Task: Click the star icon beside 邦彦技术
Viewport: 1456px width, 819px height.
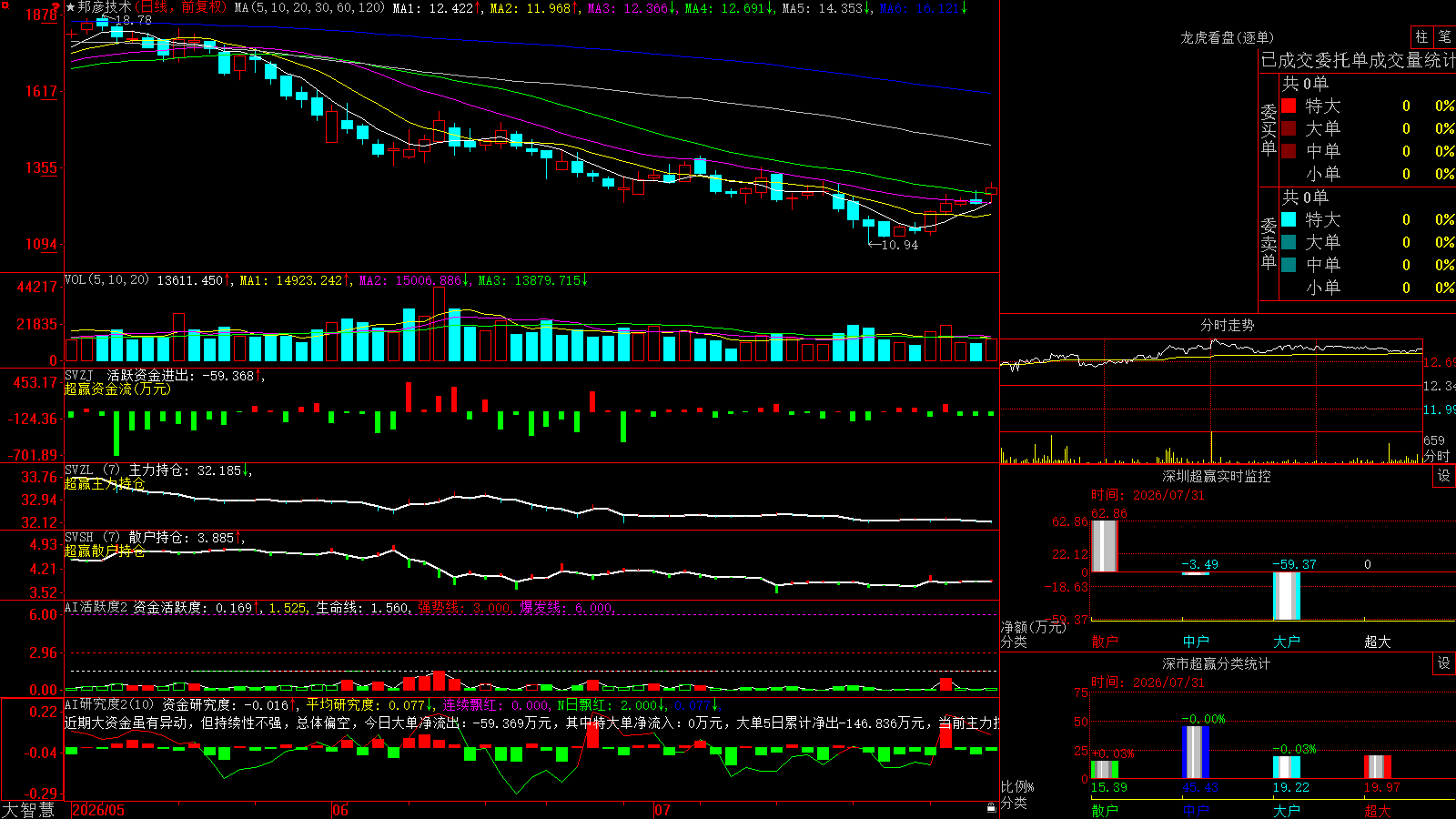Action: (71, 7)
